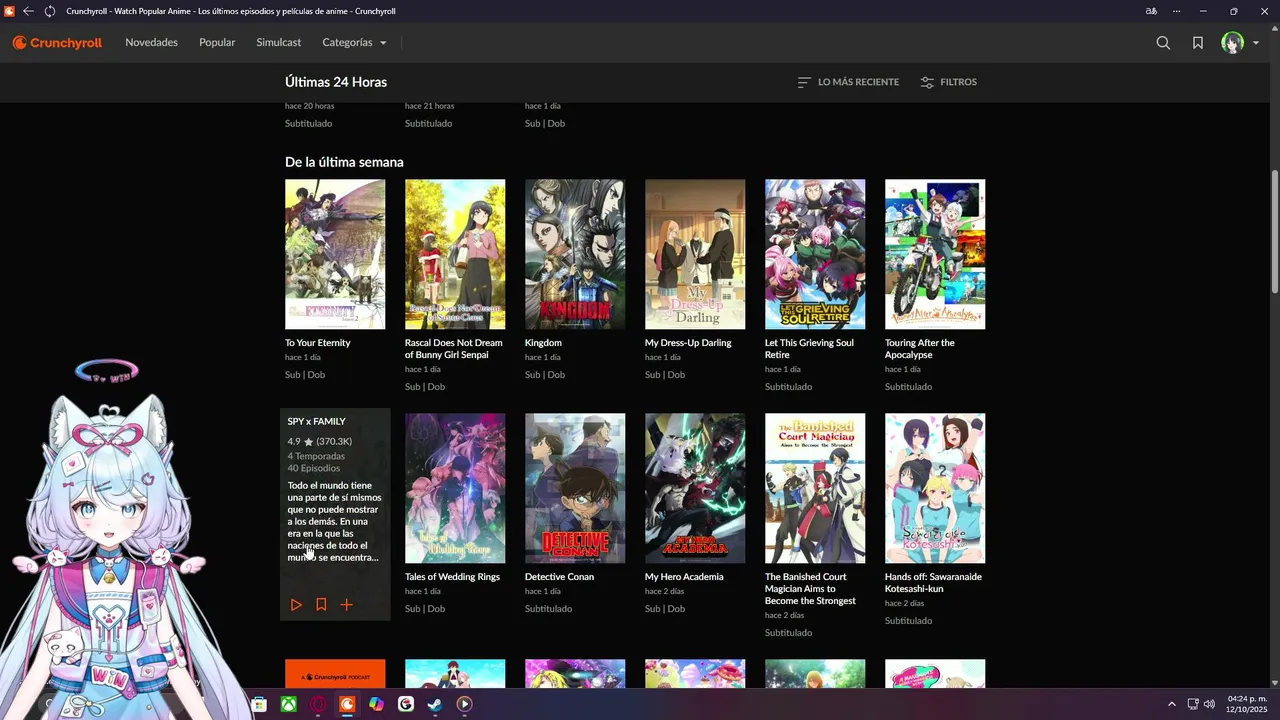The height and width of the screenshot is (720, 1280).
Task: Open Tales of Wedding Rings poster
Action: point(455,488)
